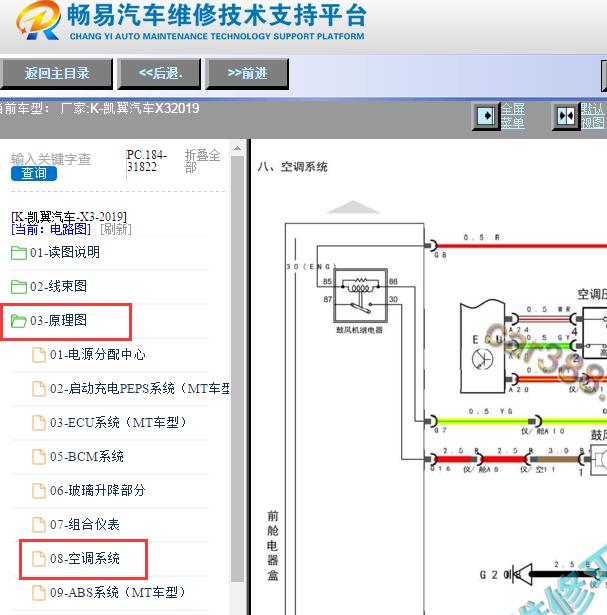Click the file icon beside 02-启动充电PEPS系统
This screenshot has height=615, width=607.
point(38,389)
